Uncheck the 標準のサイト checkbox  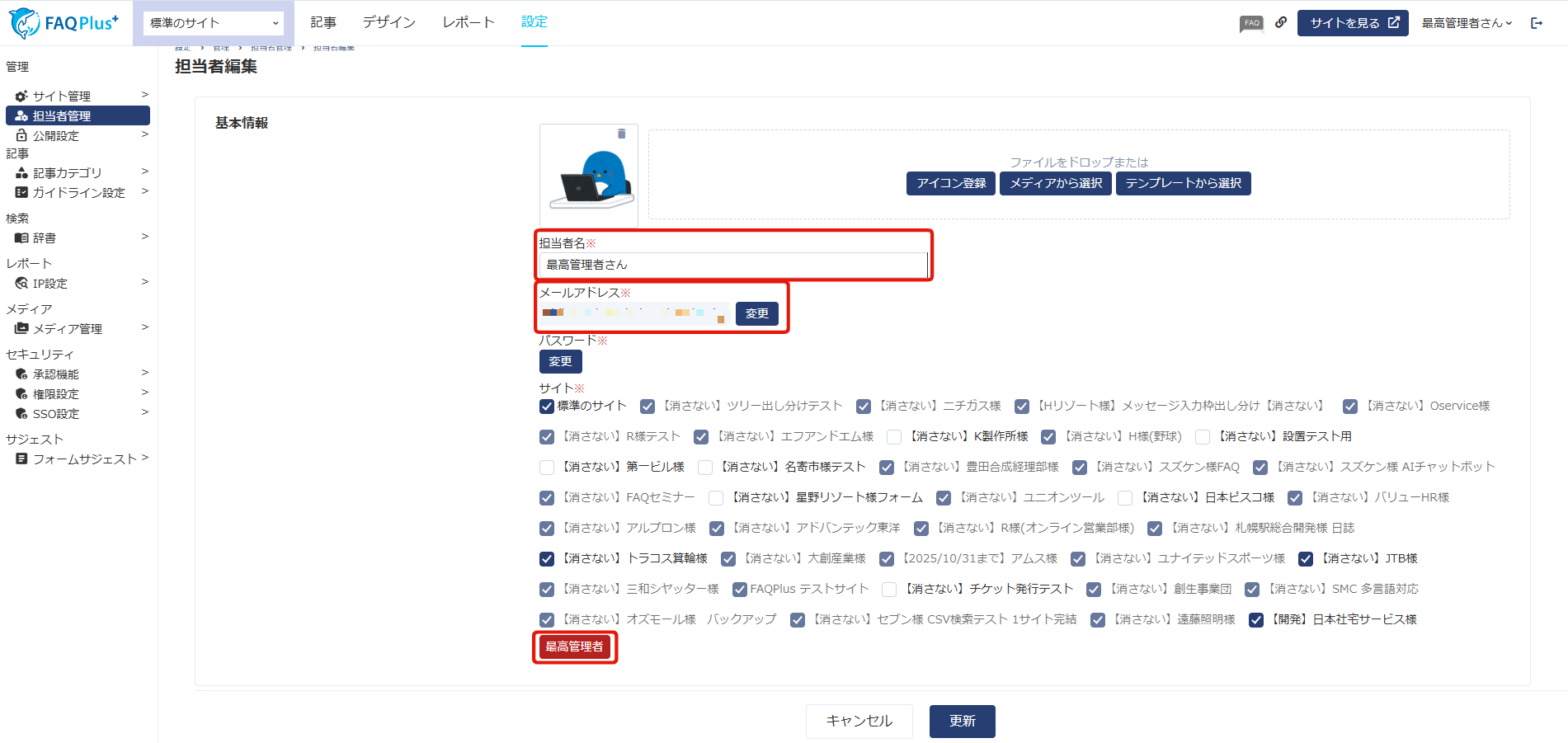547,407
